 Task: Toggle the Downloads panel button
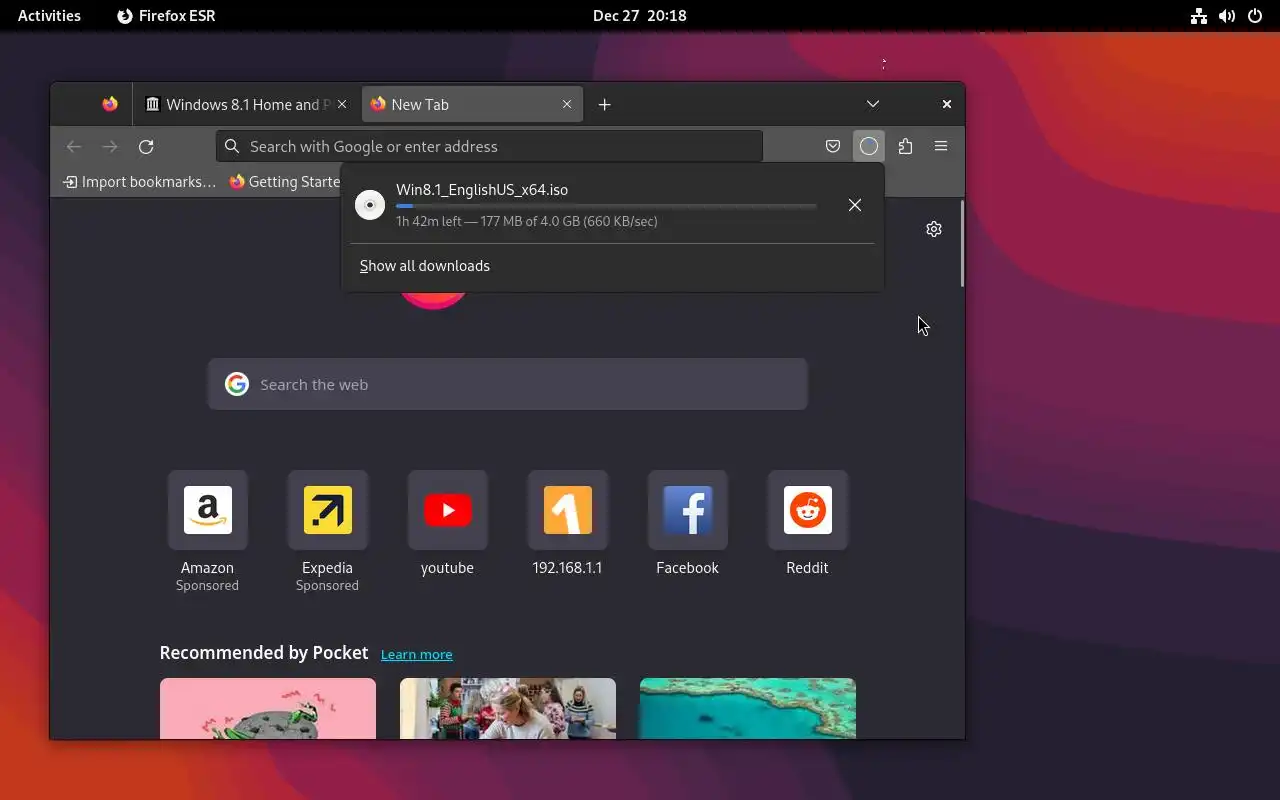(869, 146)
